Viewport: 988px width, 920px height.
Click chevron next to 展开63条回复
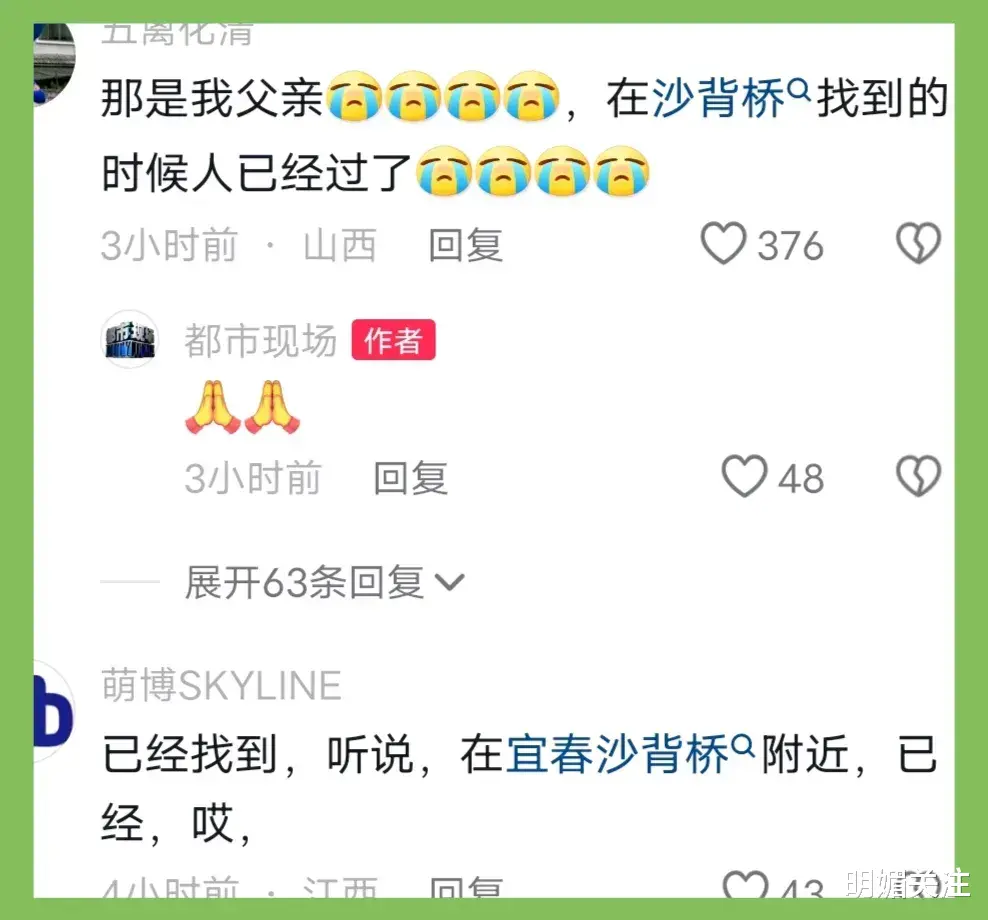(451, 582)
